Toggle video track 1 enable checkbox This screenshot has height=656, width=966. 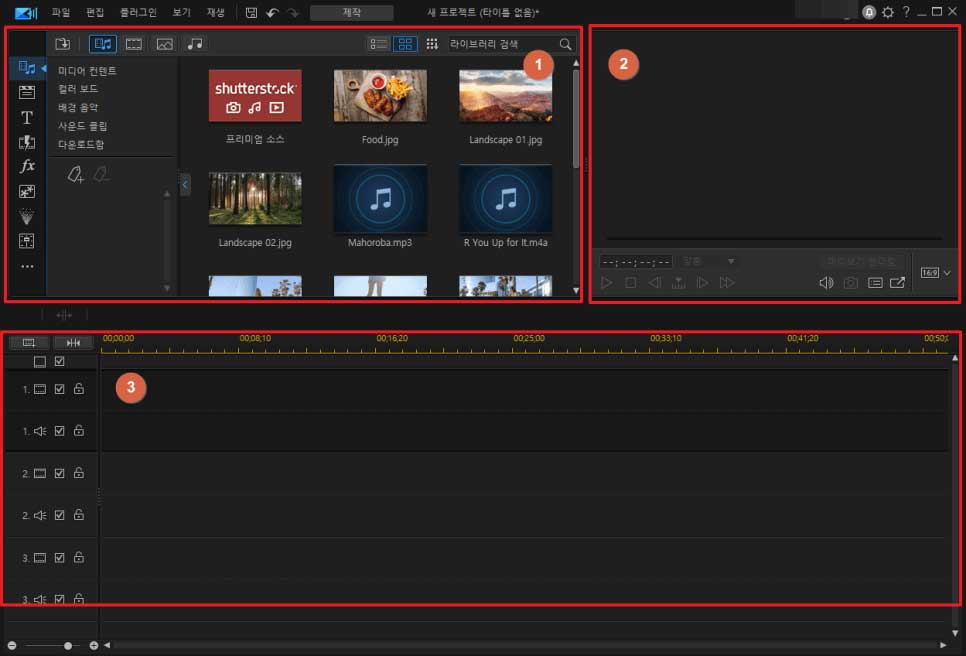click(x=59, y=389)
